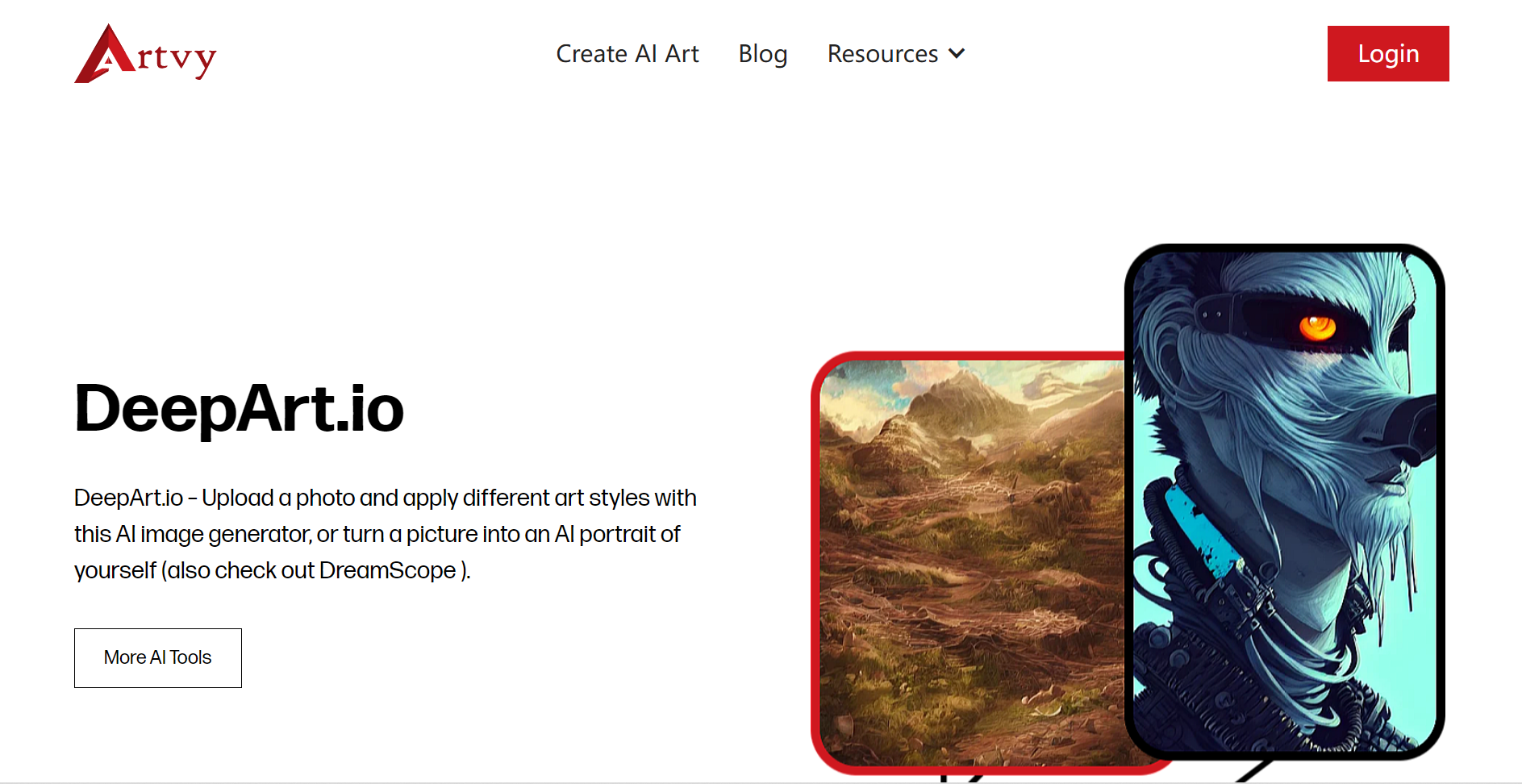Screen dimensions: 1522x784
Task: Expand the chevron arrow beside Resources
Action: coord(957,54)
